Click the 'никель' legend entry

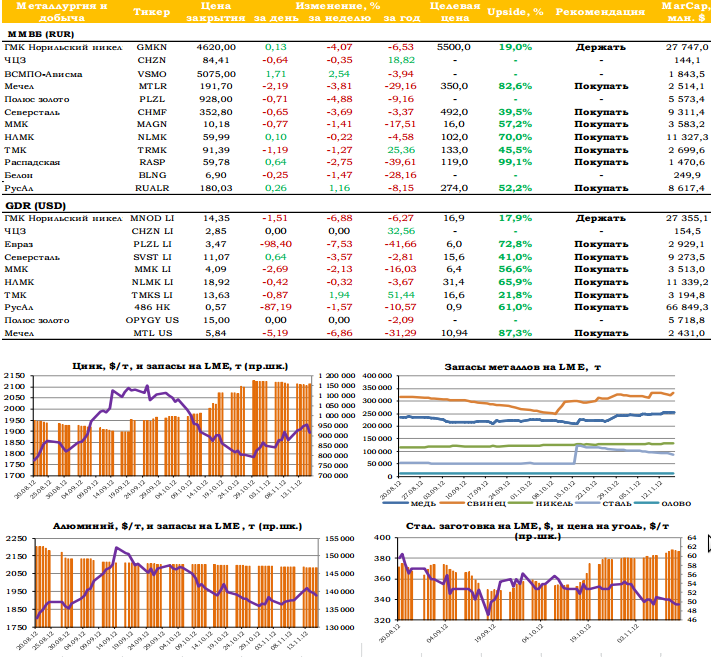pyautogui.click(x=541, y=503)
